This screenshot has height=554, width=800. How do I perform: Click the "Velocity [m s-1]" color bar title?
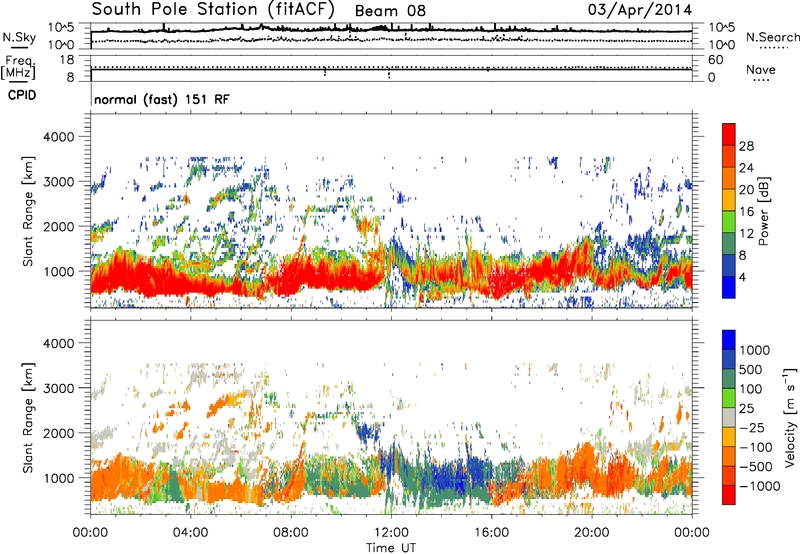click(790, 417)
